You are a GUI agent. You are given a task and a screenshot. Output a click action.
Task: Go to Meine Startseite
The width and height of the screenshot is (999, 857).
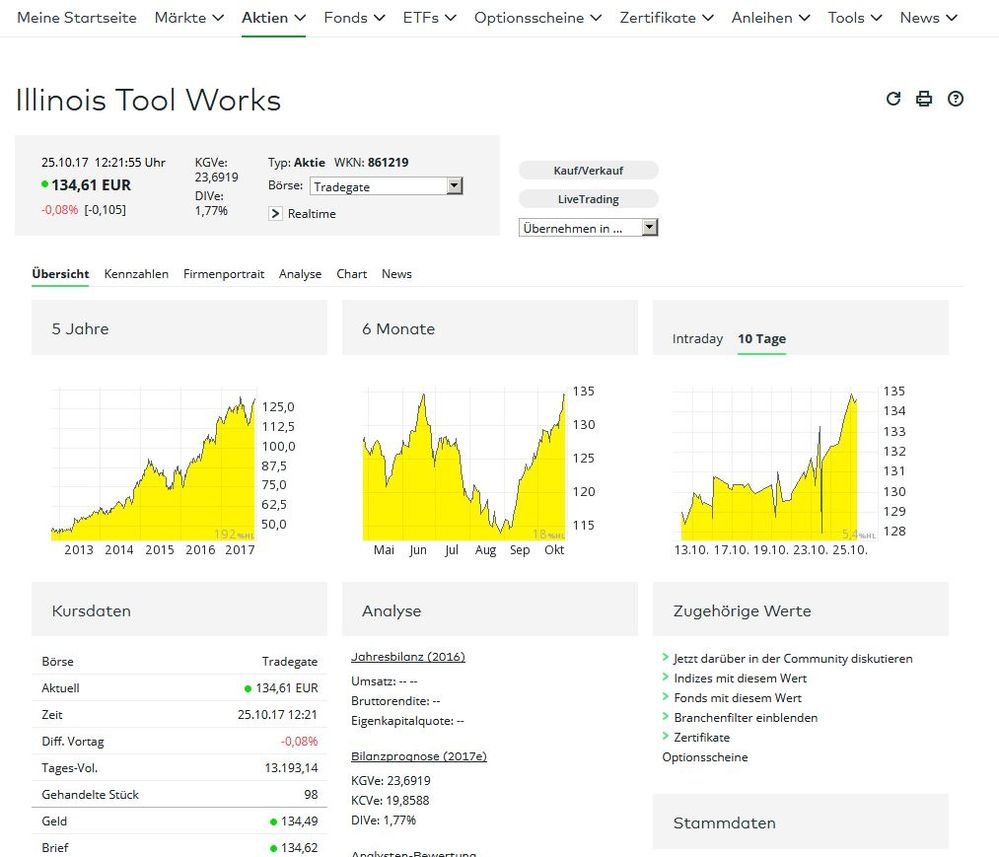pyautogui.click(x=77, y=18)
